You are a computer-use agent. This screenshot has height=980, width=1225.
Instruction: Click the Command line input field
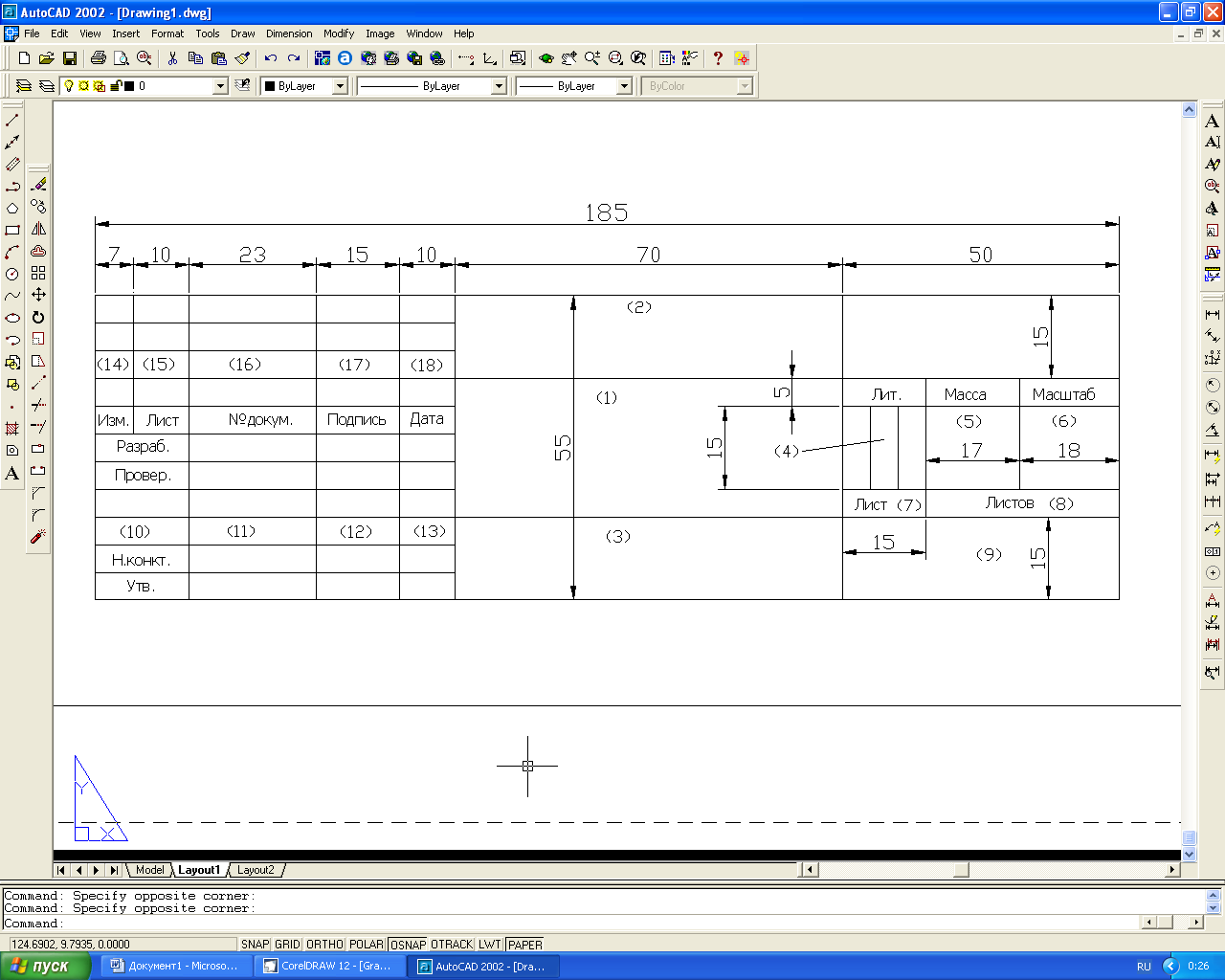570,924
